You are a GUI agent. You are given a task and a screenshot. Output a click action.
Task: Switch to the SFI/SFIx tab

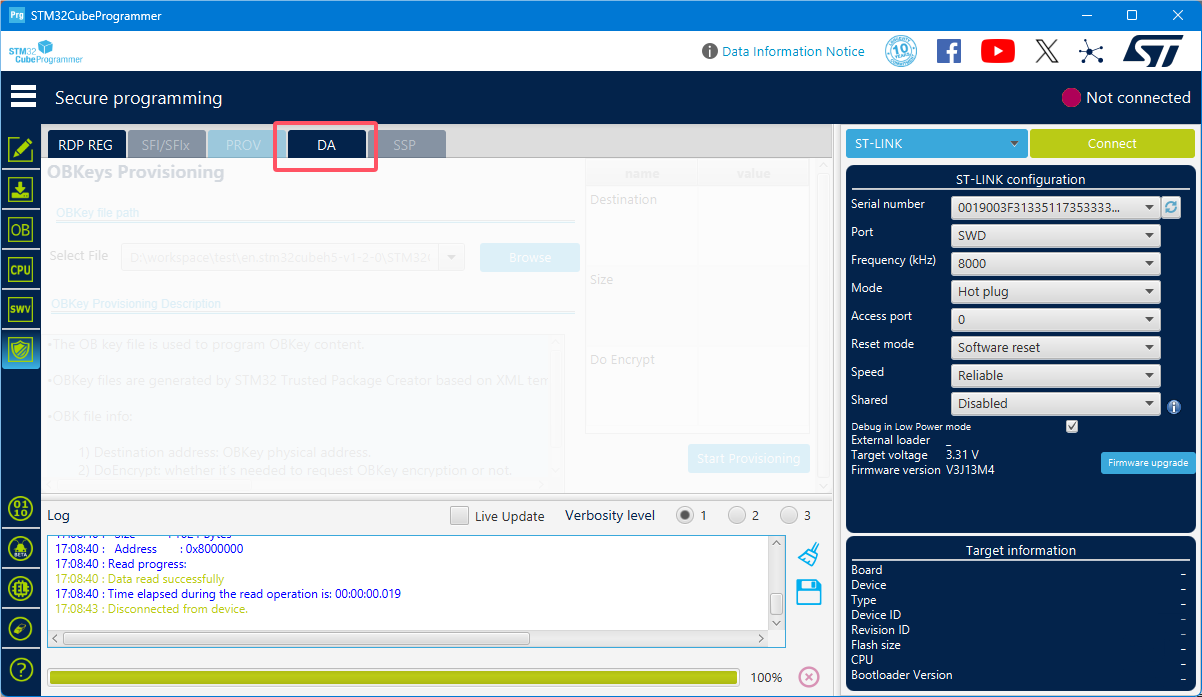[166, 145]
